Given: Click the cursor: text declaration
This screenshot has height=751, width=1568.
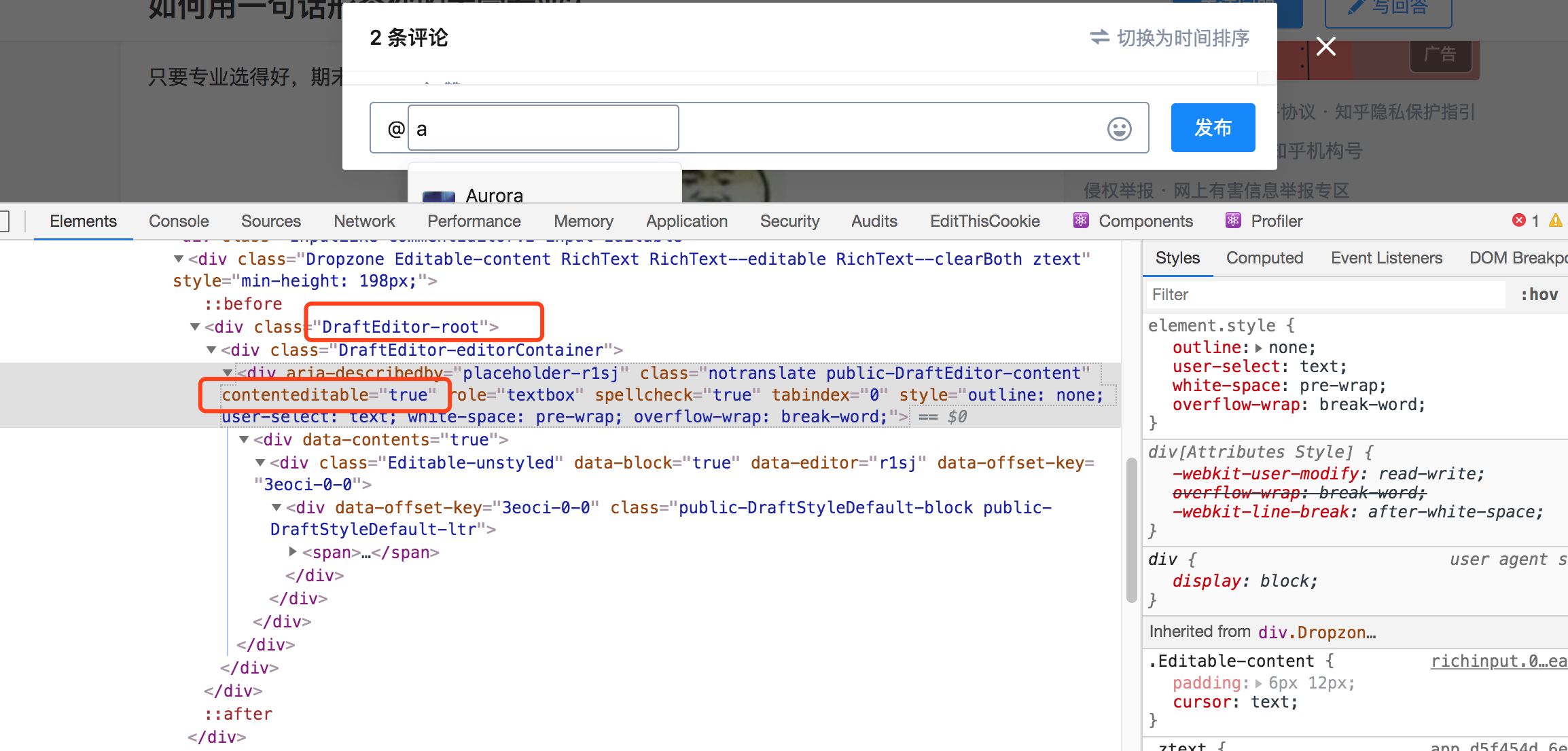Looking at the screenshot, I should tap(1235, 702).
